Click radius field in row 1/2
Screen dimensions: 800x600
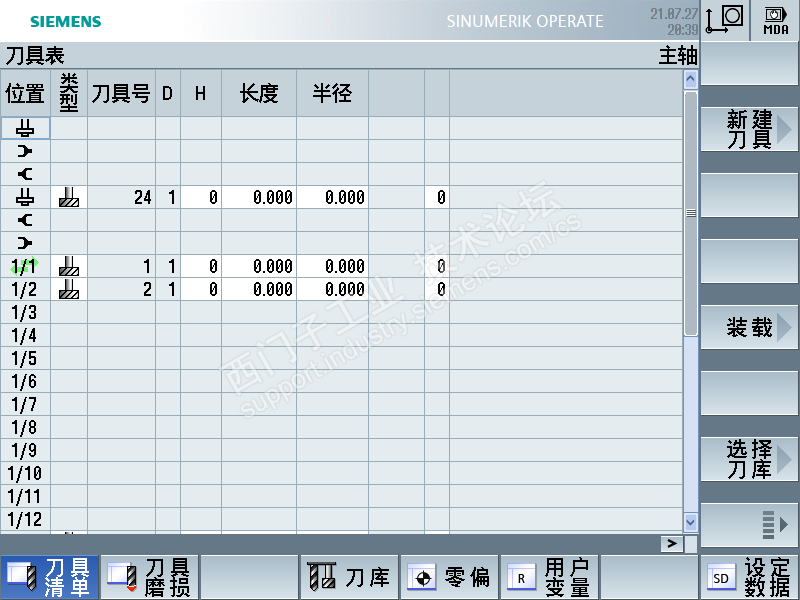pos(332,289)
